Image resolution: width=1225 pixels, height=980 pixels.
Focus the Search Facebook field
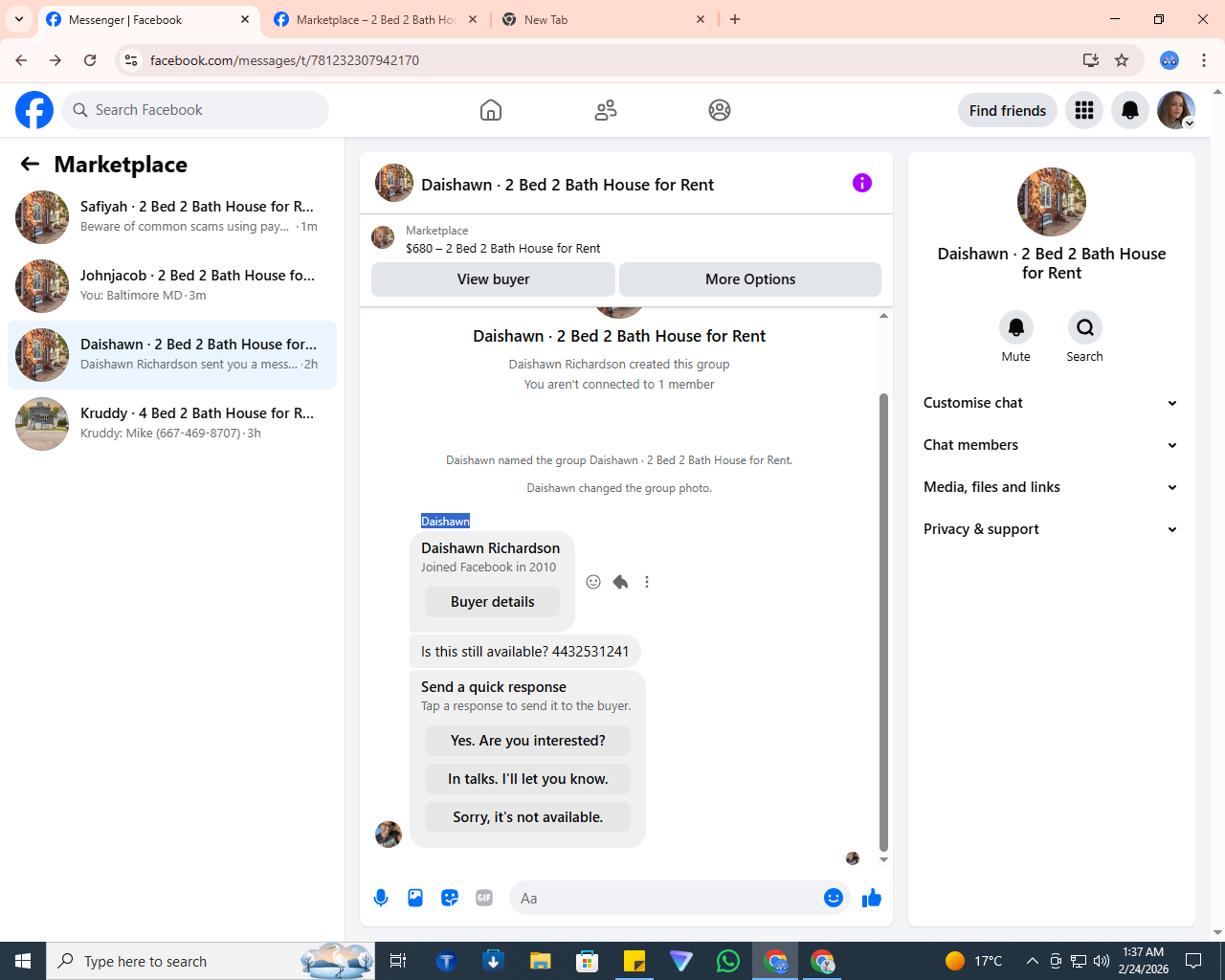(x=195, y=110)
